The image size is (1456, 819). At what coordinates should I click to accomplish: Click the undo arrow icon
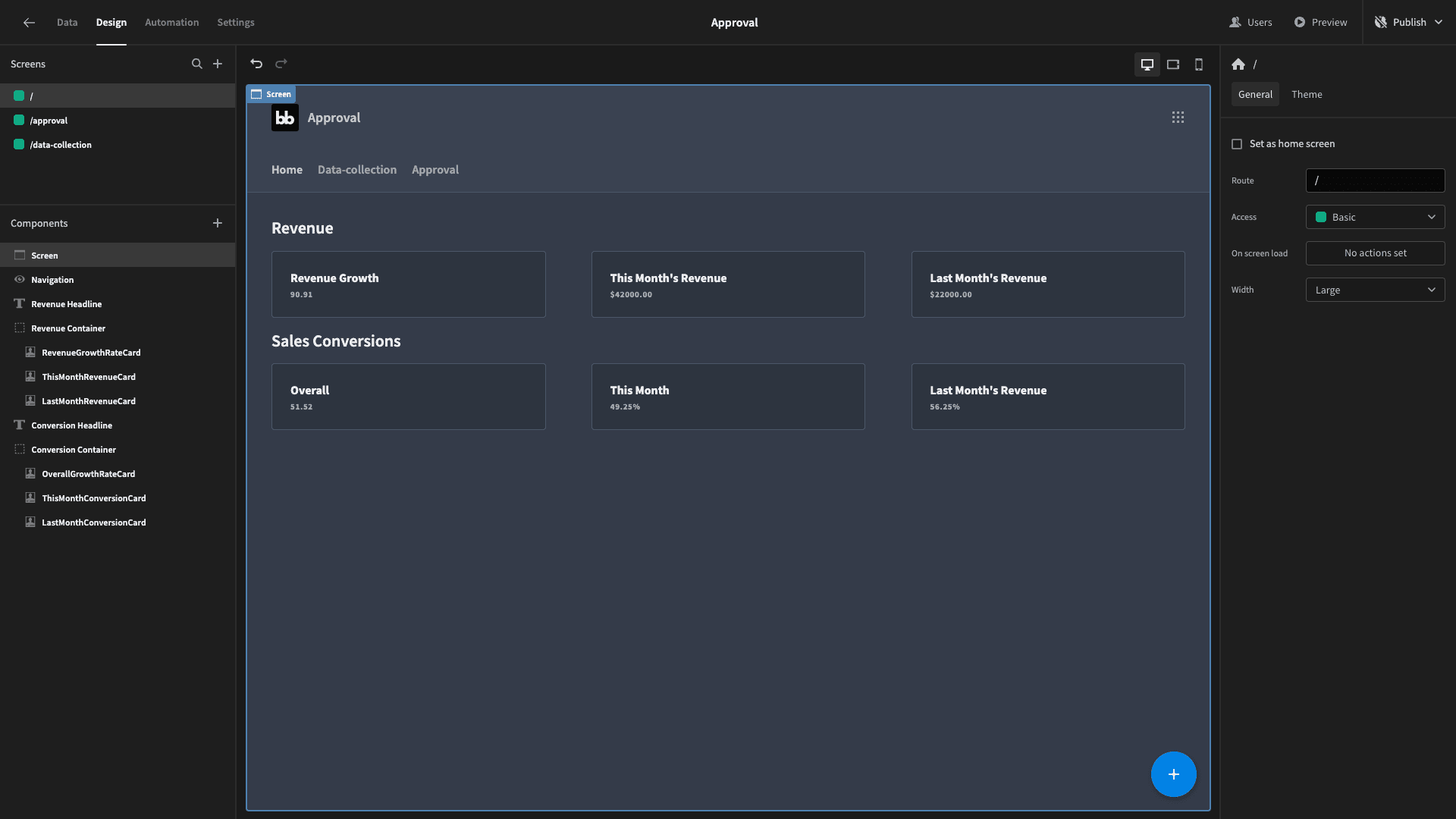click(256, 64)
